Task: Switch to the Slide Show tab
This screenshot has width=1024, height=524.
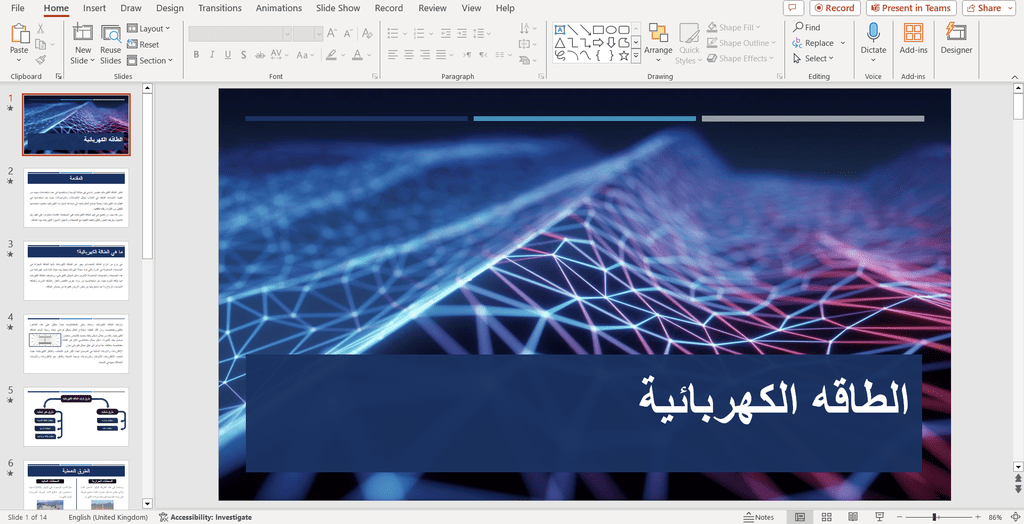Action: (x=338, y=8)
